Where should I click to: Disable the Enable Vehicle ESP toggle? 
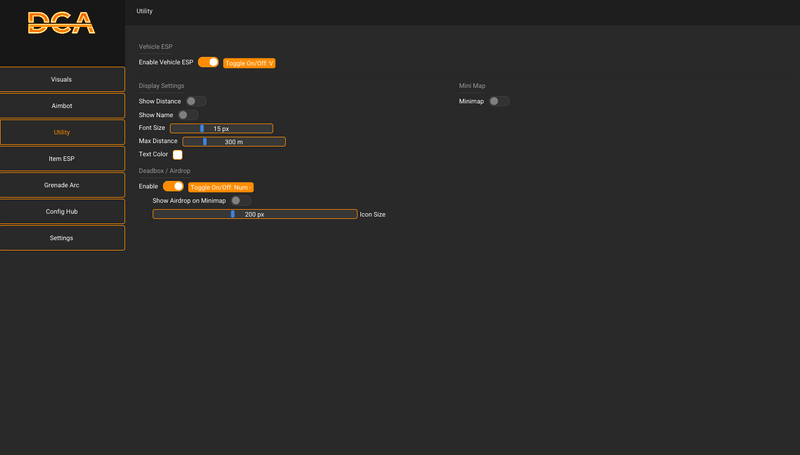(208, 62)
